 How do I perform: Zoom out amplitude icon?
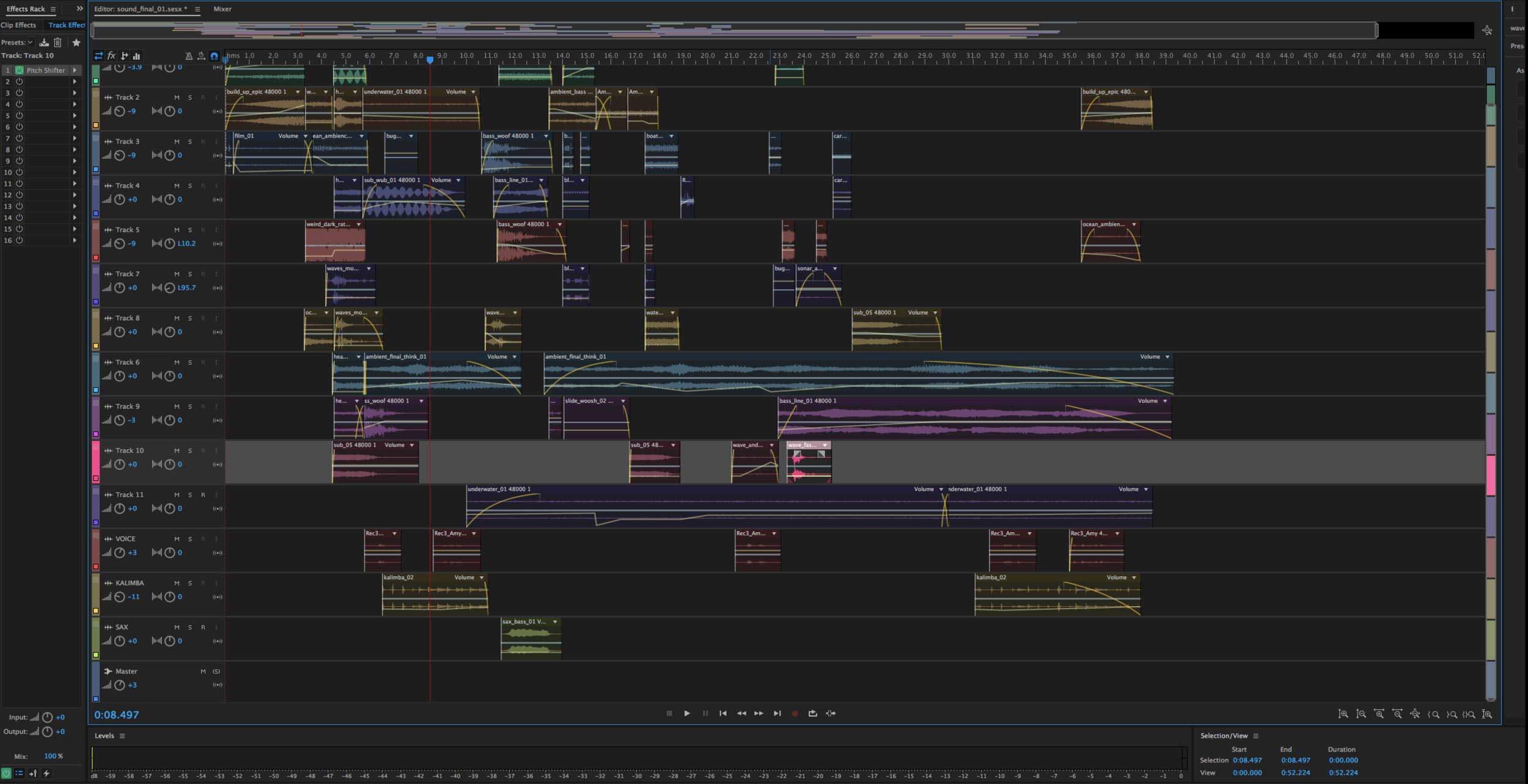[x=1361, y=714]
